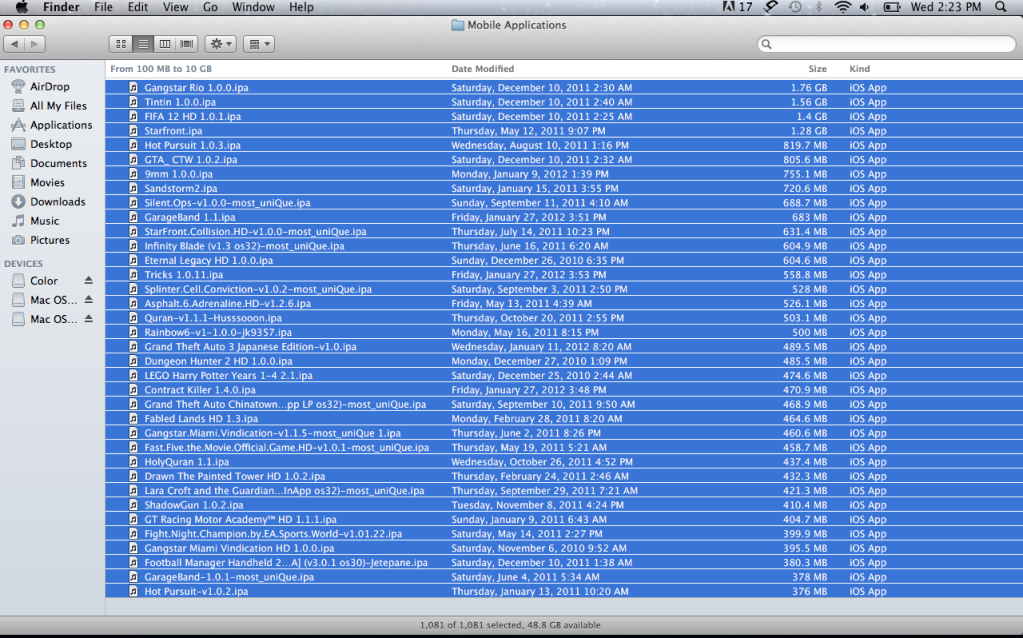Select ShadowGun 1.0.2.ipa file

click(x=564, y=505)
